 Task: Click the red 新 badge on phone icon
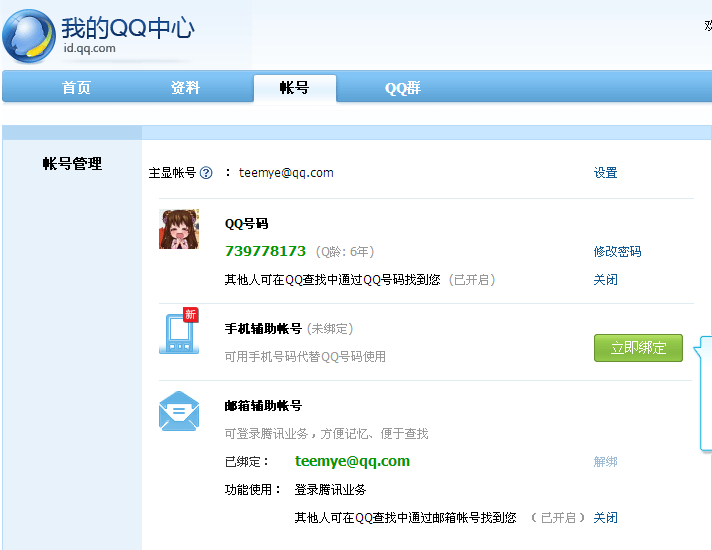click(190, 314)
